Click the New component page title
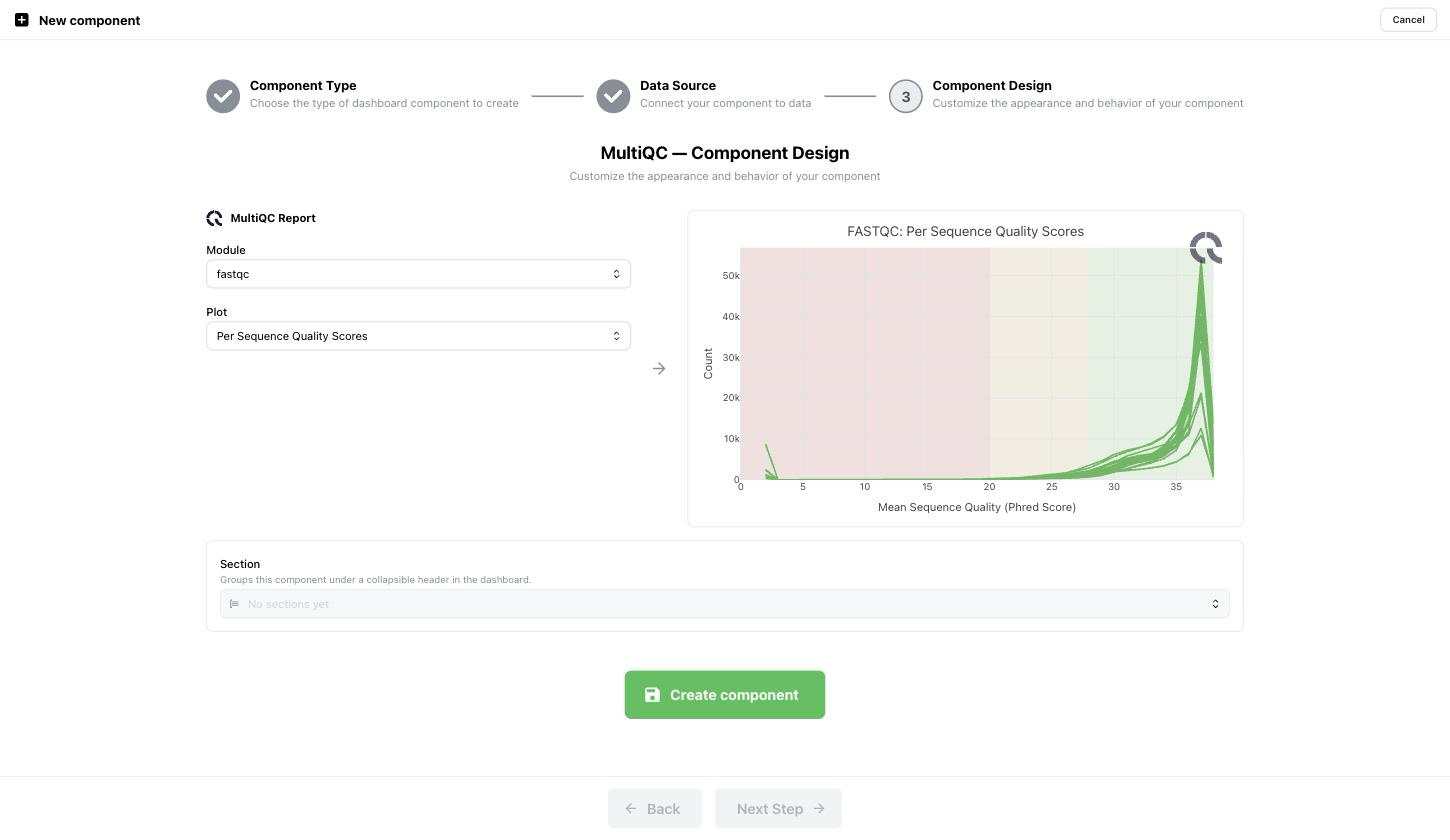The height and width of the screenshot is (840, 1450). pos(90,20)
